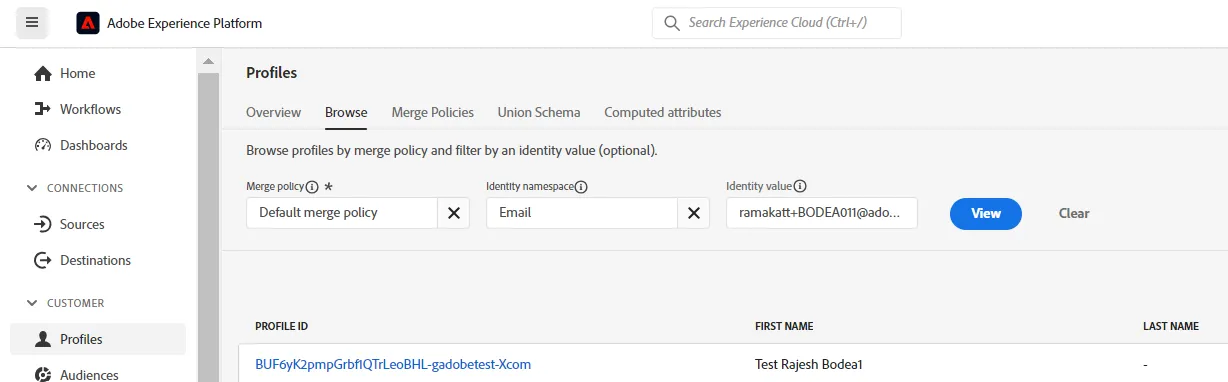Select Profiles in the sidebar

98,339
